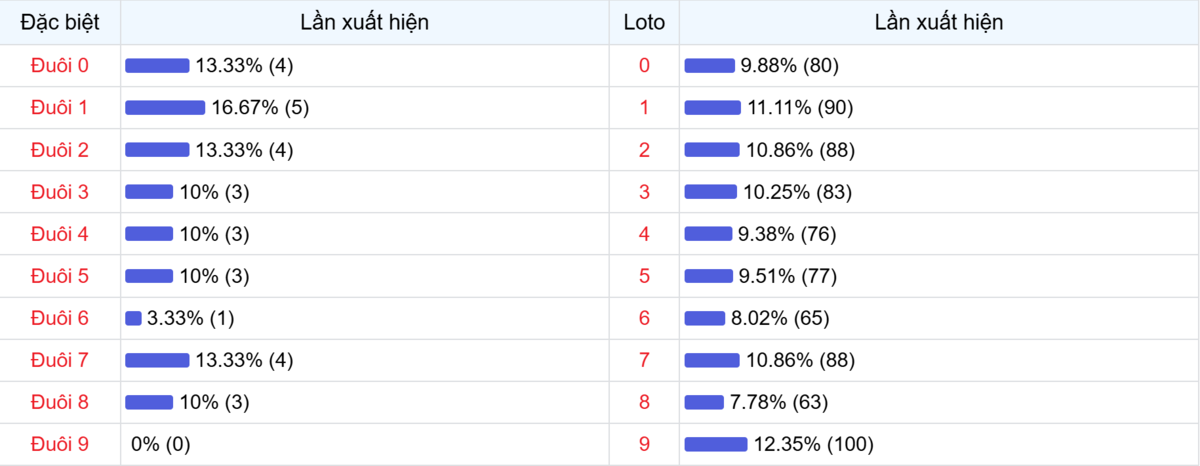Click the "10.25% (83)" value for Loto 3
The image size is (1200, 466).
click(x=797, y=192)
